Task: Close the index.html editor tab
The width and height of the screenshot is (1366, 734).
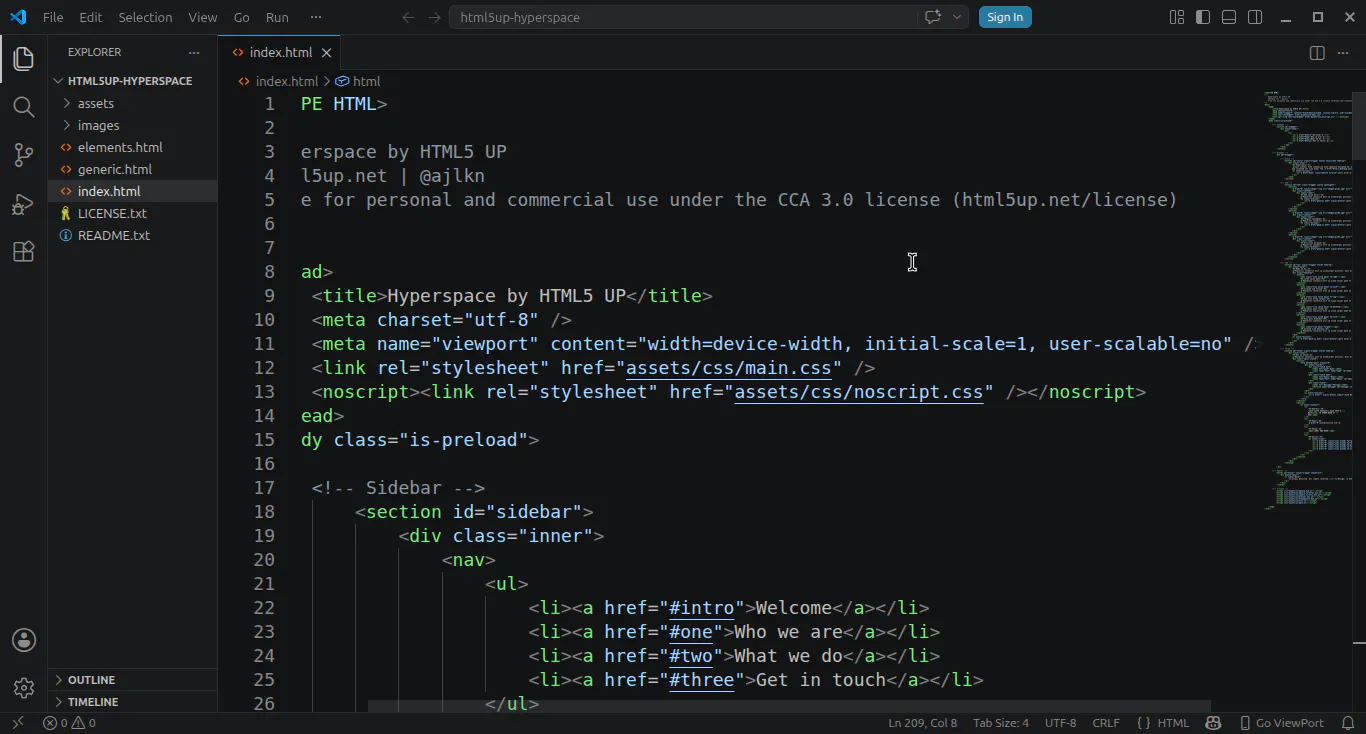Action: [327, 53]
